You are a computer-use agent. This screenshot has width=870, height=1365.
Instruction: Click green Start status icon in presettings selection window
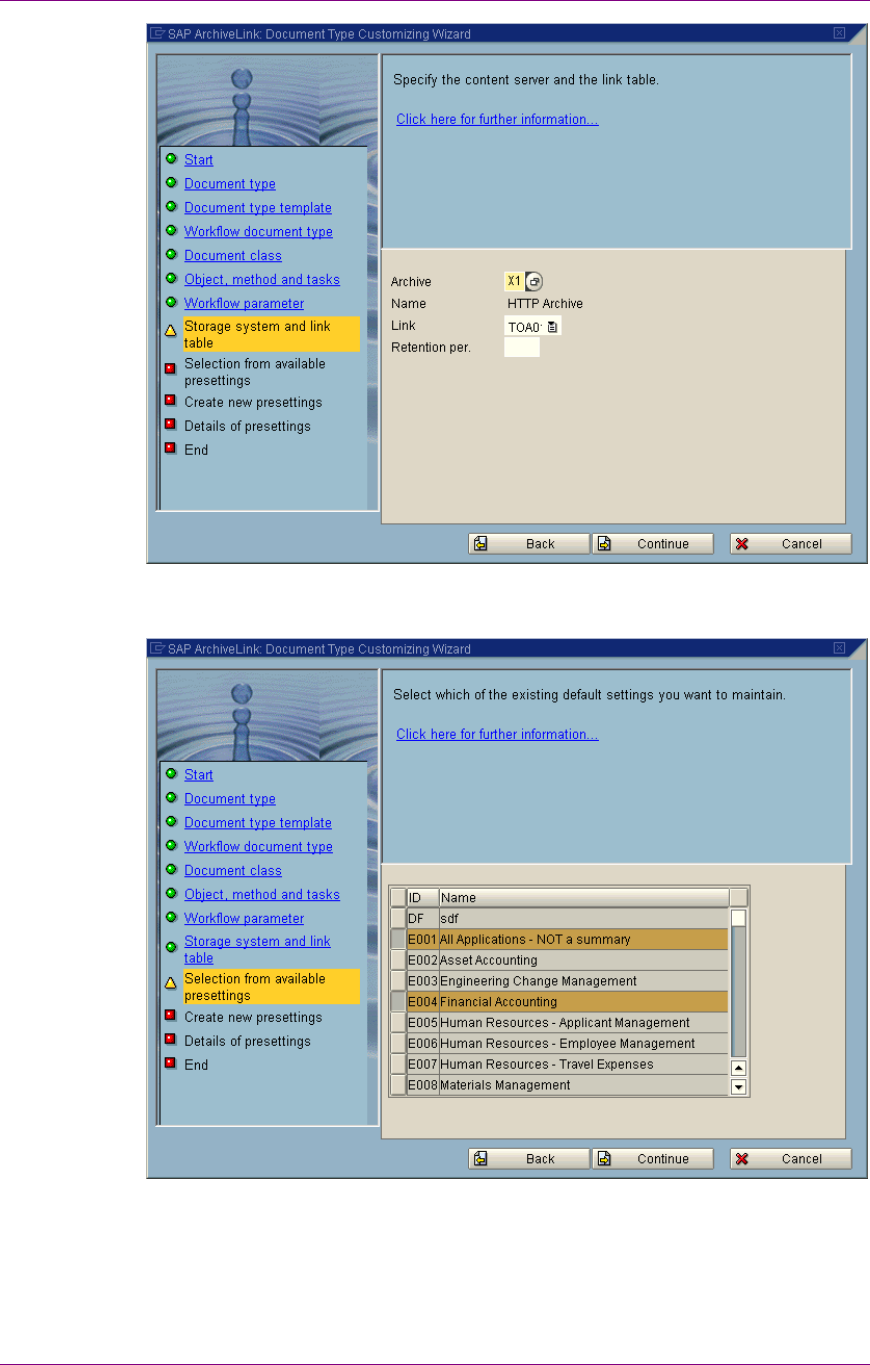[171, 774]
